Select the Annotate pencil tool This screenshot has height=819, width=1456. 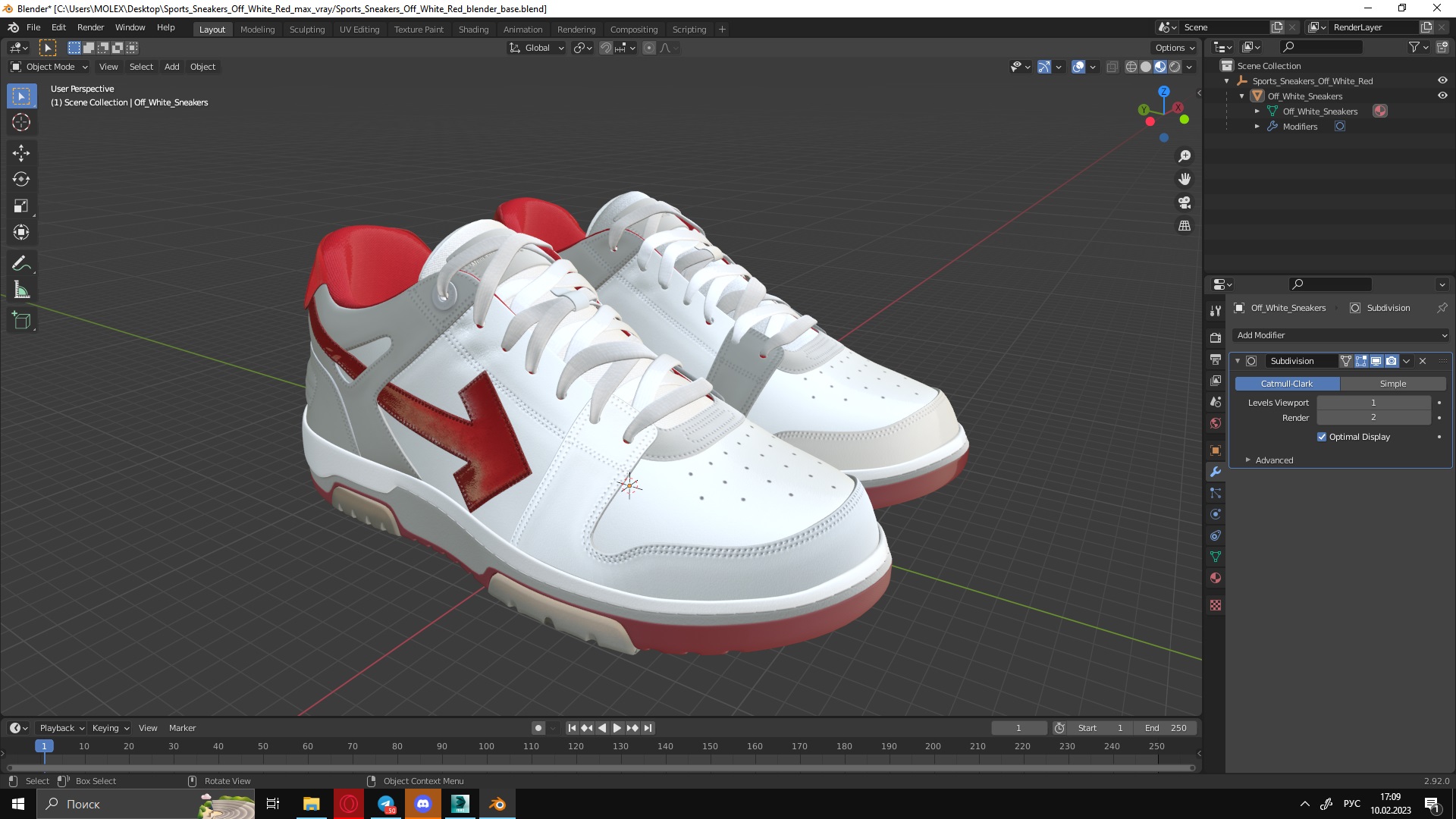pyautogui.click(x=21, y=264)
